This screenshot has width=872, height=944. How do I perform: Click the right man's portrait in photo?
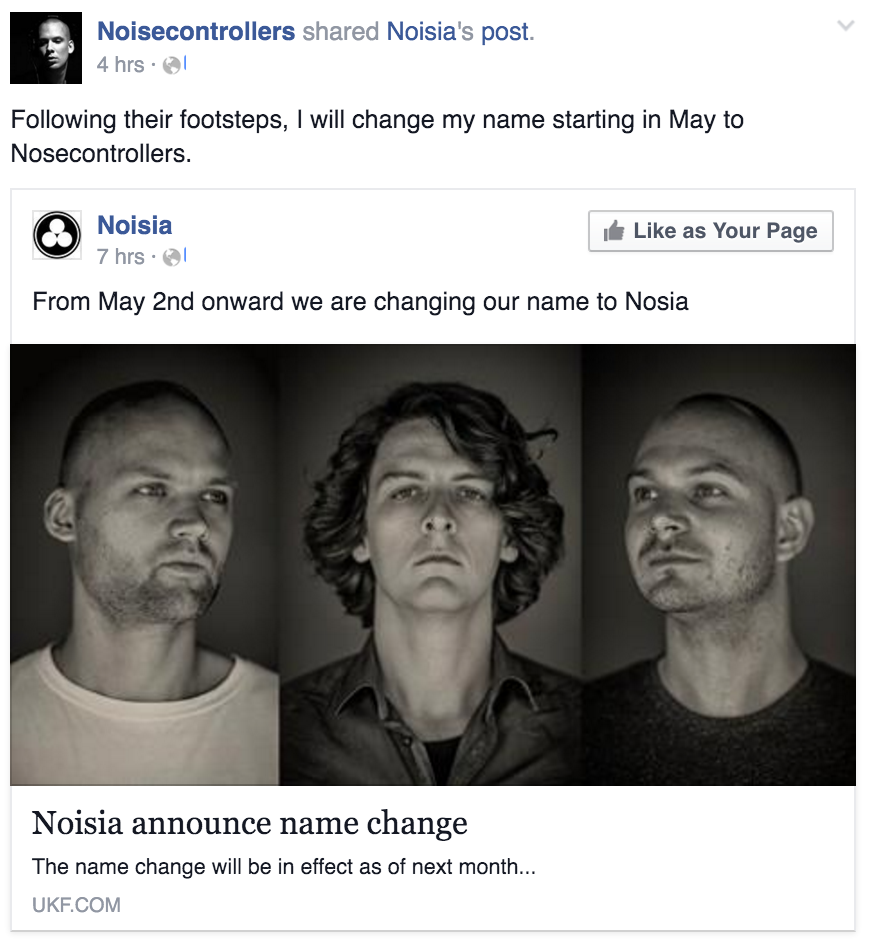[x=718, y=565]
